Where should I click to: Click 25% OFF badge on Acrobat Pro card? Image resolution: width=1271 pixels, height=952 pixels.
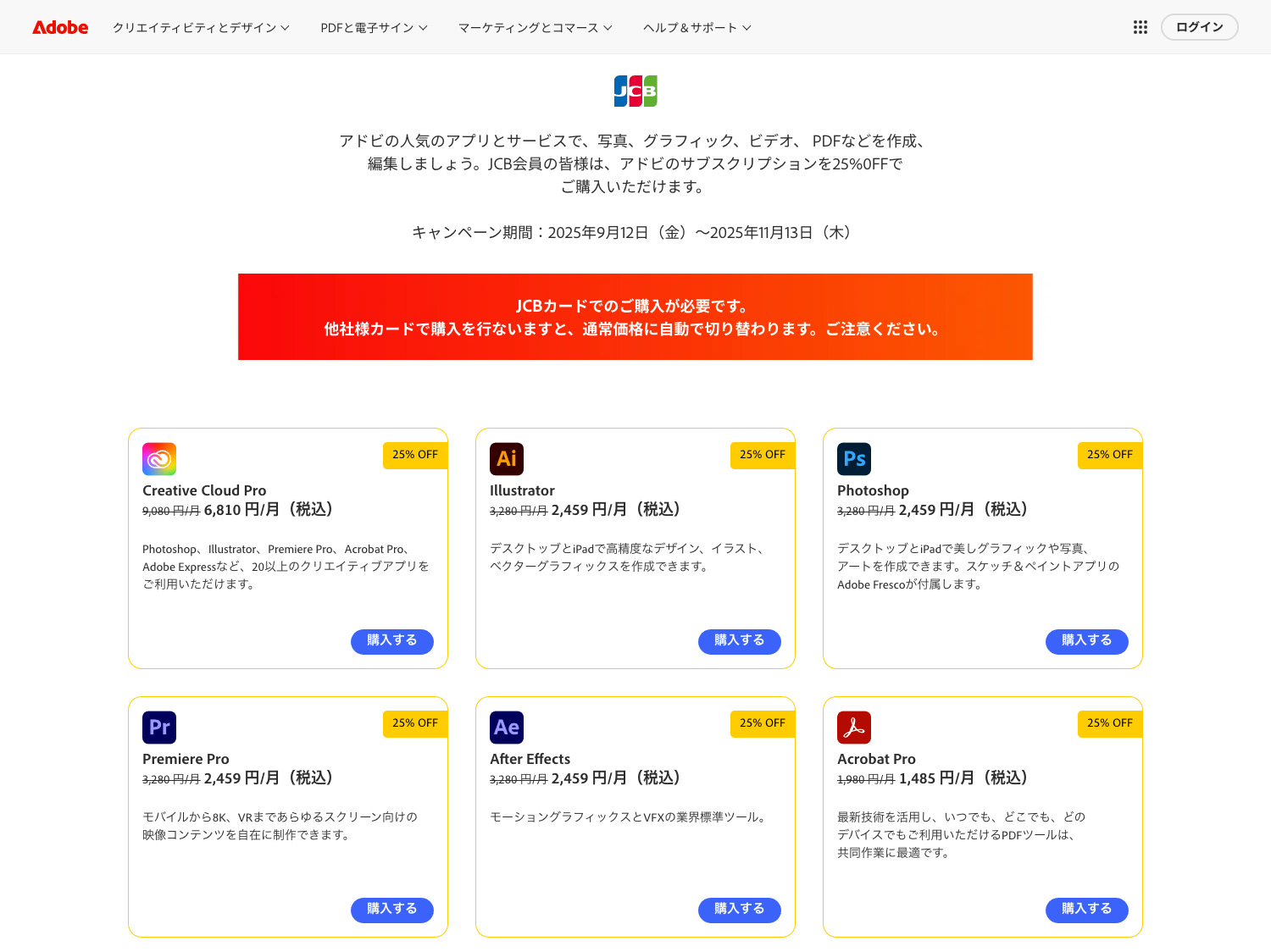click(x=1110, y=723)
